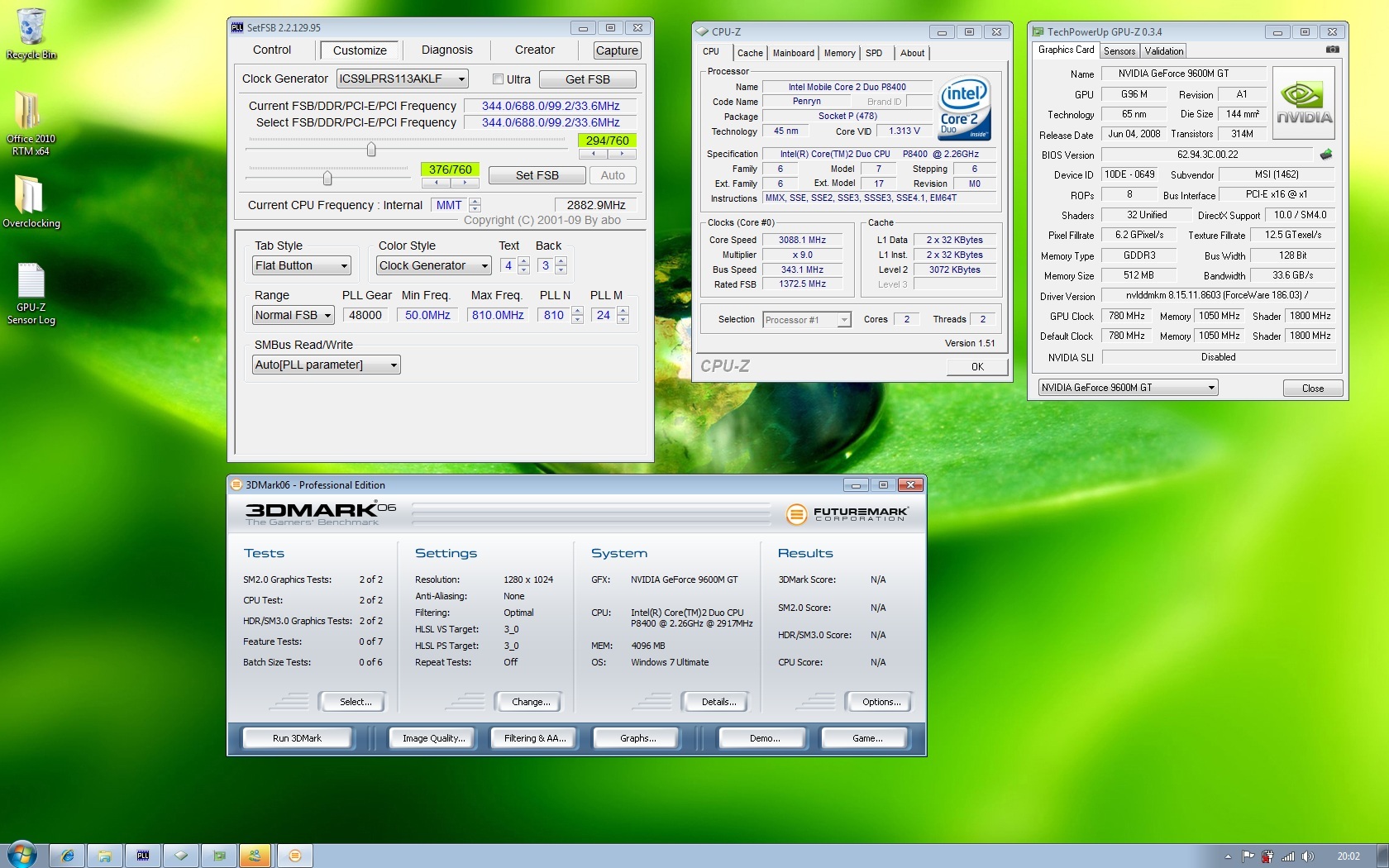Switch to CPU-Z taskbar button
This screenshot has width=1389, height=868.
[x=181, y=856]
